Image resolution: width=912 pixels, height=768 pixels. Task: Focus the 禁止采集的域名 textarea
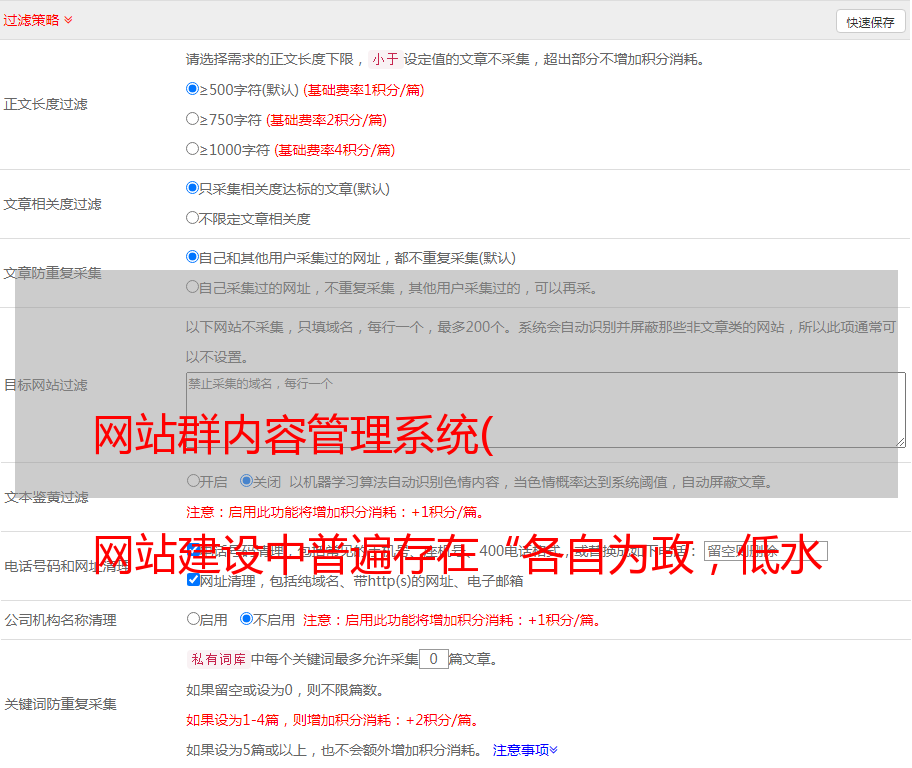[x=546, y=410]
